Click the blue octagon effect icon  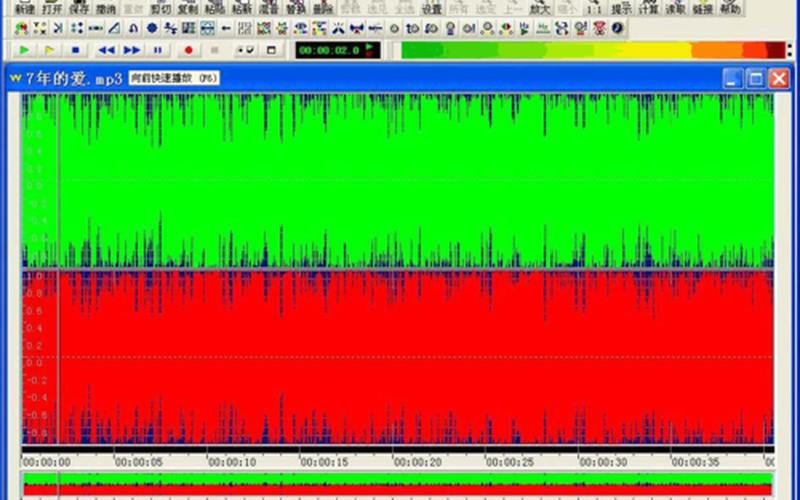click(152, 28)
